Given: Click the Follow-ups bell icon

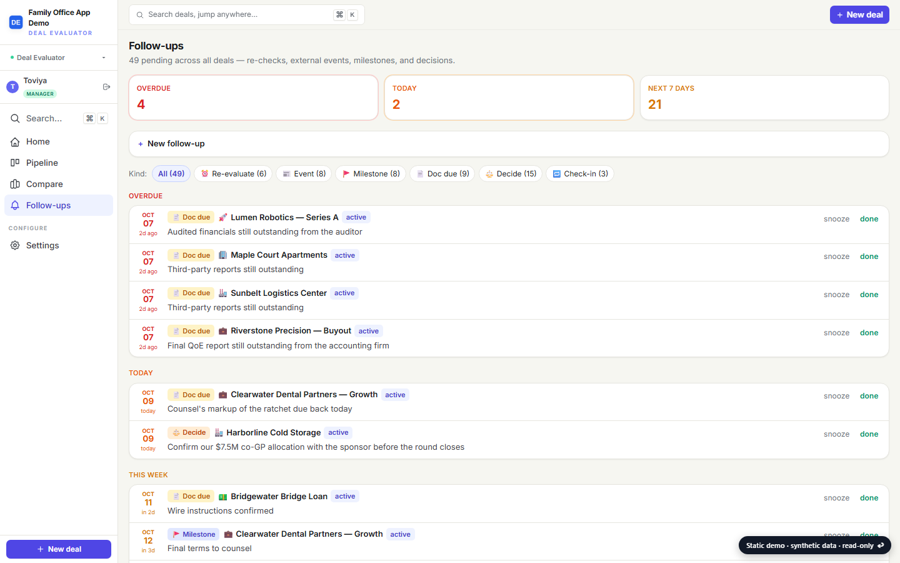Looking at the screenshot, I should 15,205.
